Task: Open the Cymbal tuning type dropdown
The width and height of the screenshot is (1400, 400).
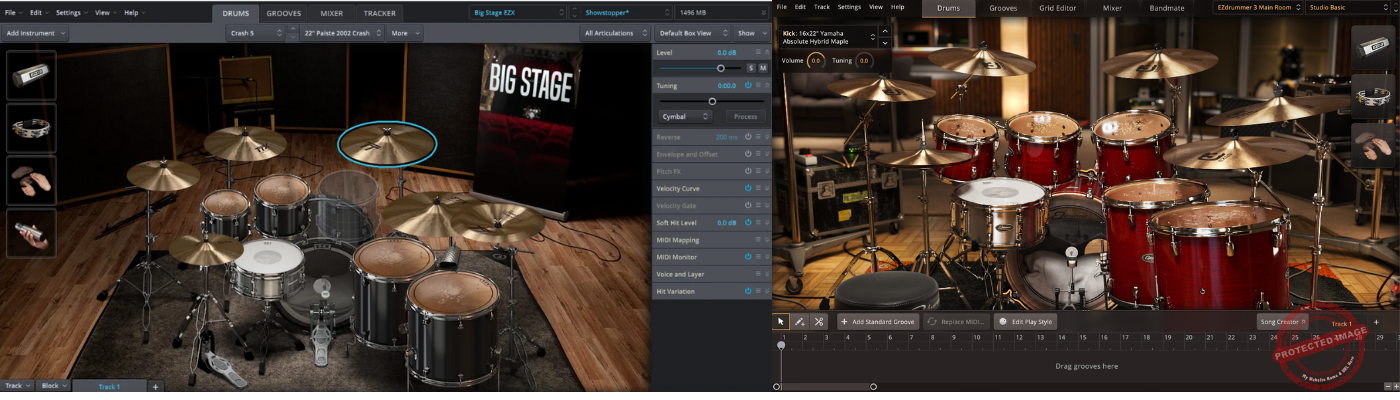Action: (x=685, y=117)
